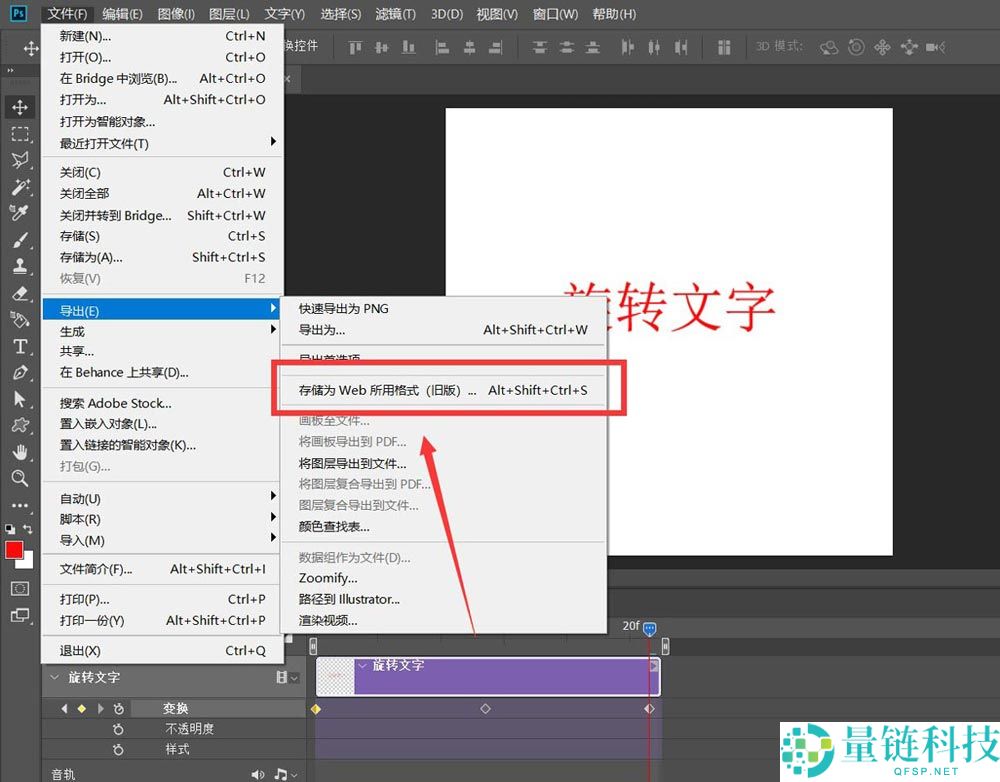Select the Pen tool
Screen dimensions: 1000x782
pos(19,373)
